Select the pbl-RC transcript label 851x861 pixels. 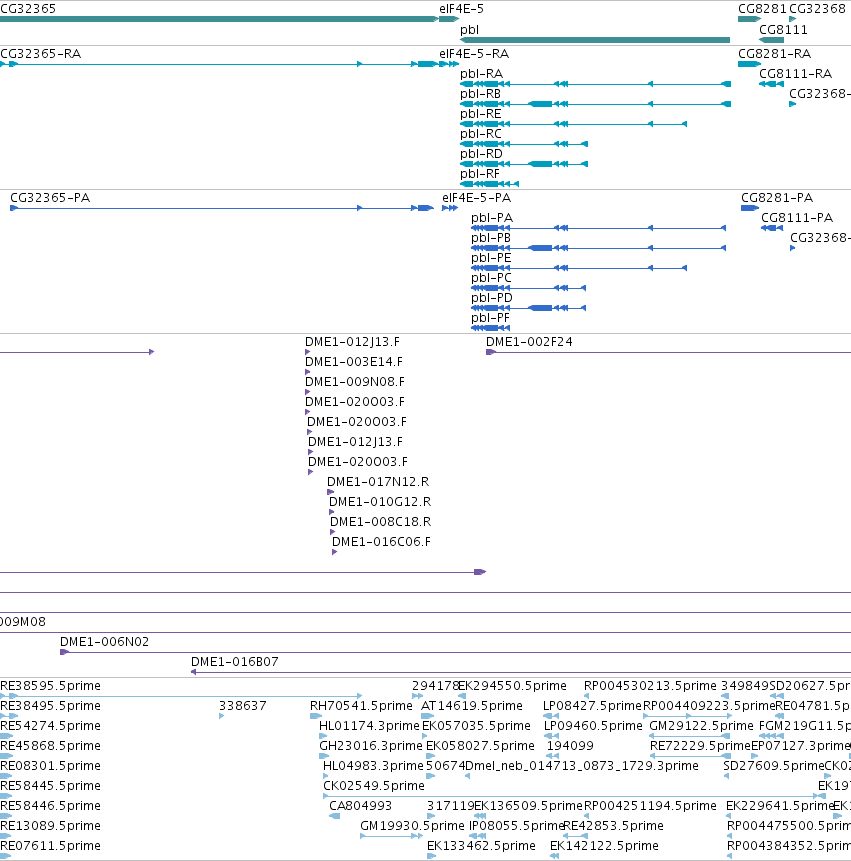pyautogui.click(x=480, y=134)
